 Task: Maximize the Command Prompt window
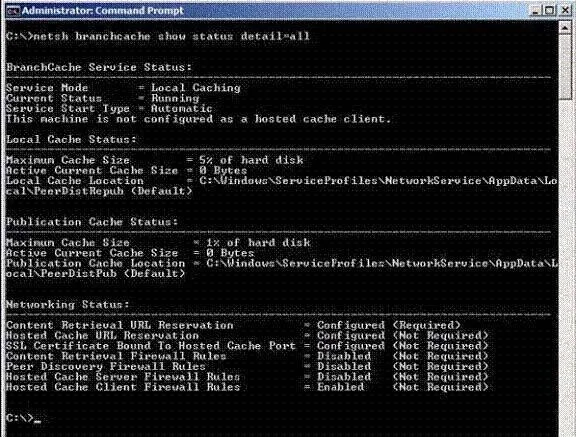tap(550, 10)
